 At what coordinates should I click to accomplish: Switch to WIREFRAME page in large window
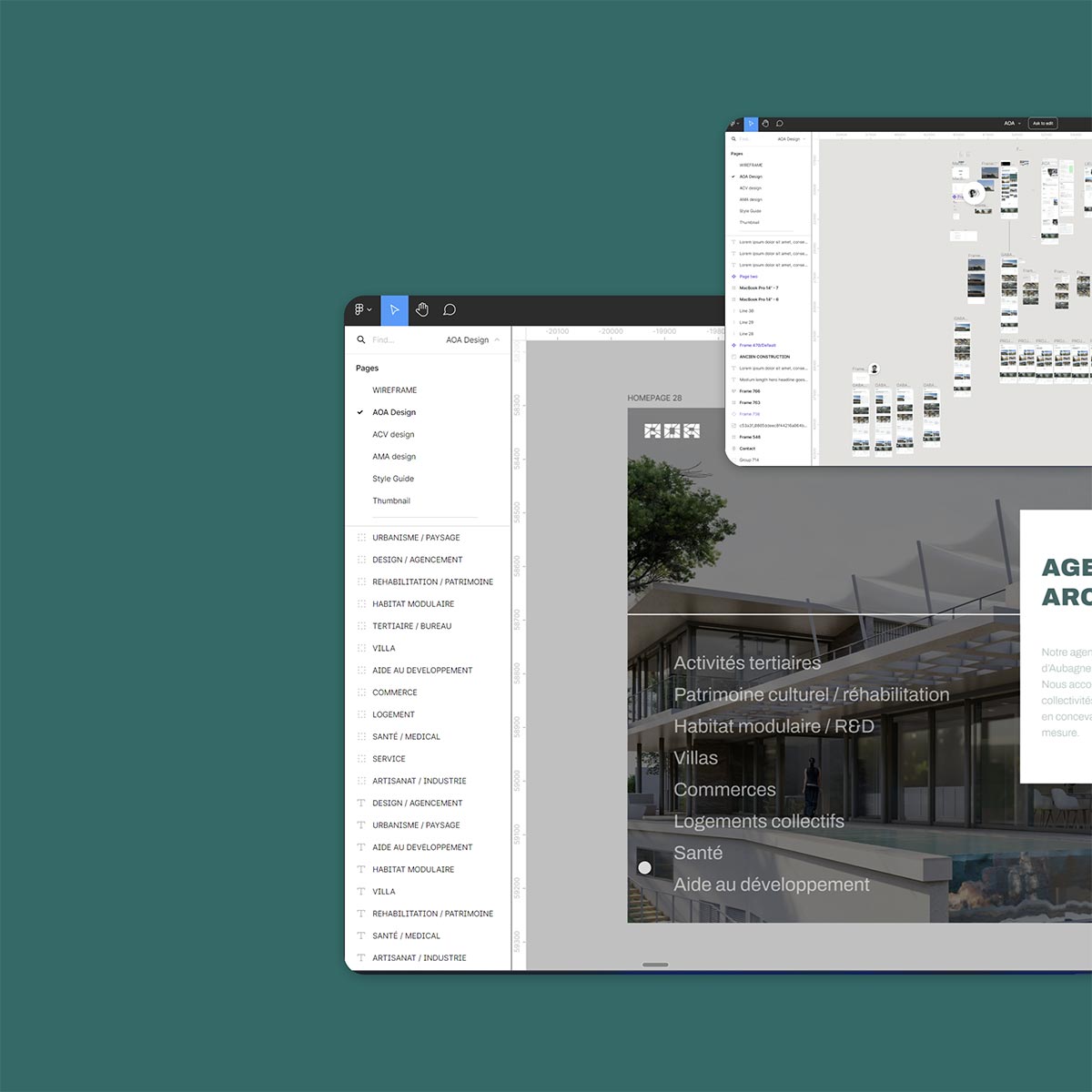[394, 389]
